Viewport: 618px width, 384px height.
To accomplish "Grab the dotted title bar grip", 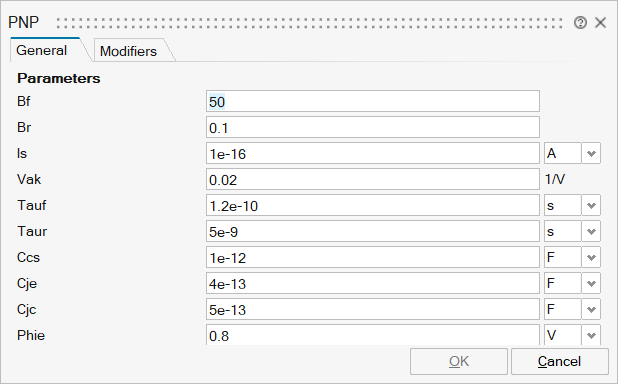I will point(309,23).
